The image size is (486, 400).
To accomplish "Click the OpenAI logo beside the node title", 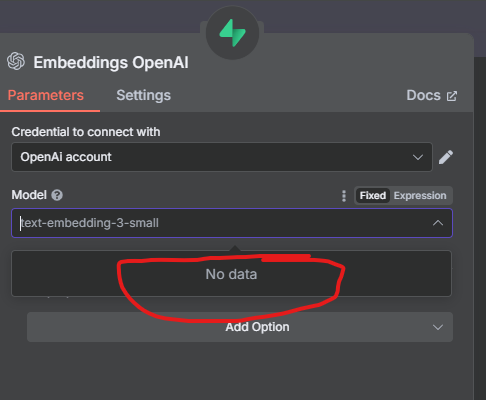I will (x=16, y=61).
